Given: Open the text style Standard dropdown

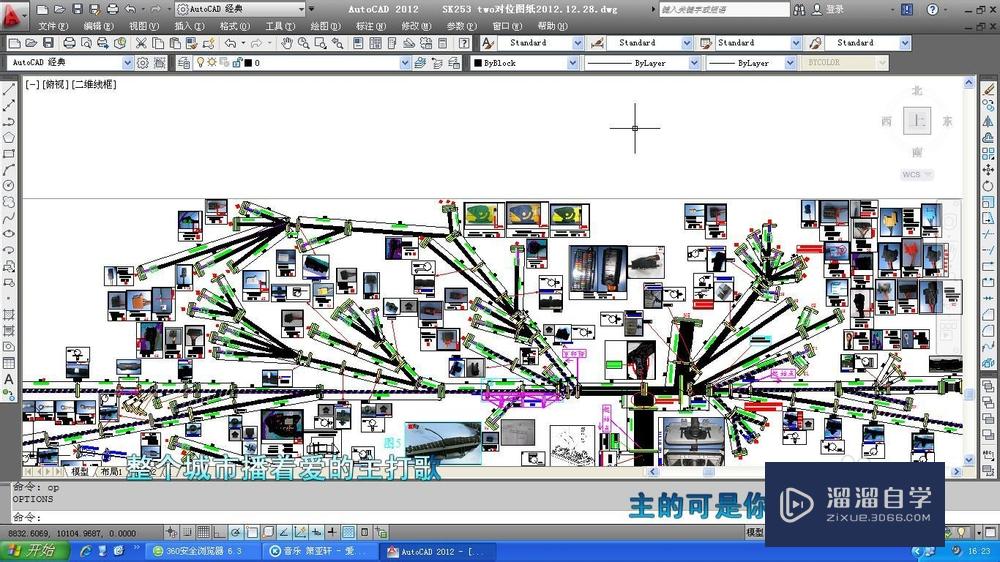Looking at the screenshot, I should click(x=578, y=43).
